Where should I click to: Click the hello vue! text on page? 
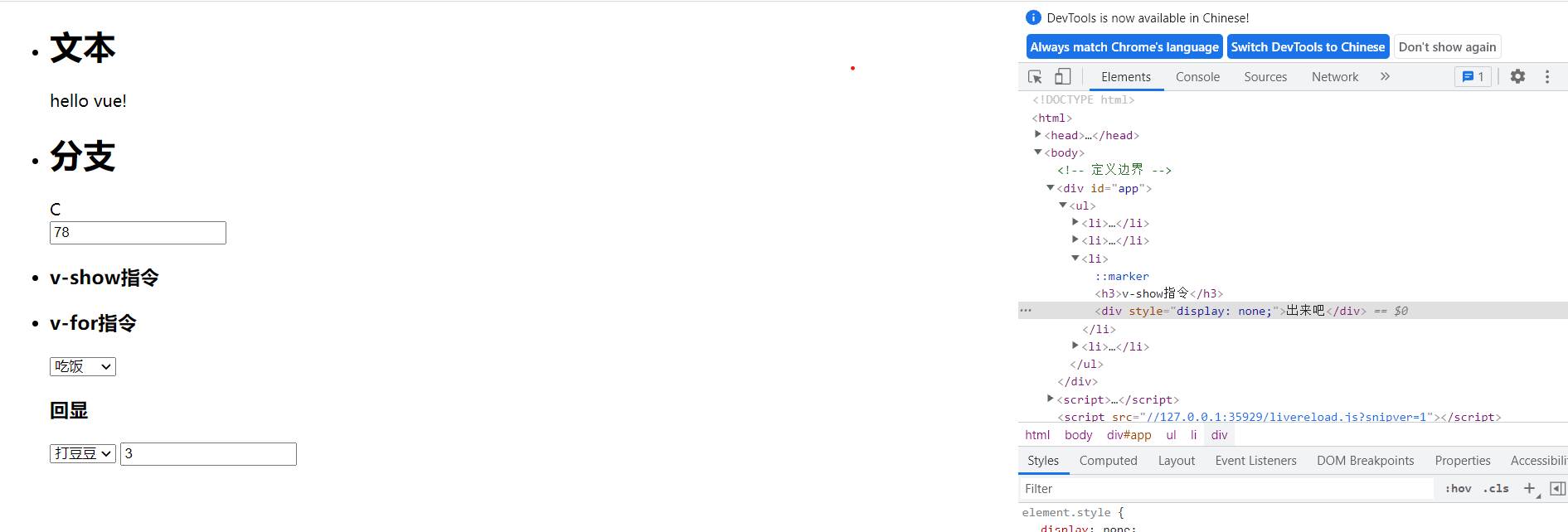point(88,101)
